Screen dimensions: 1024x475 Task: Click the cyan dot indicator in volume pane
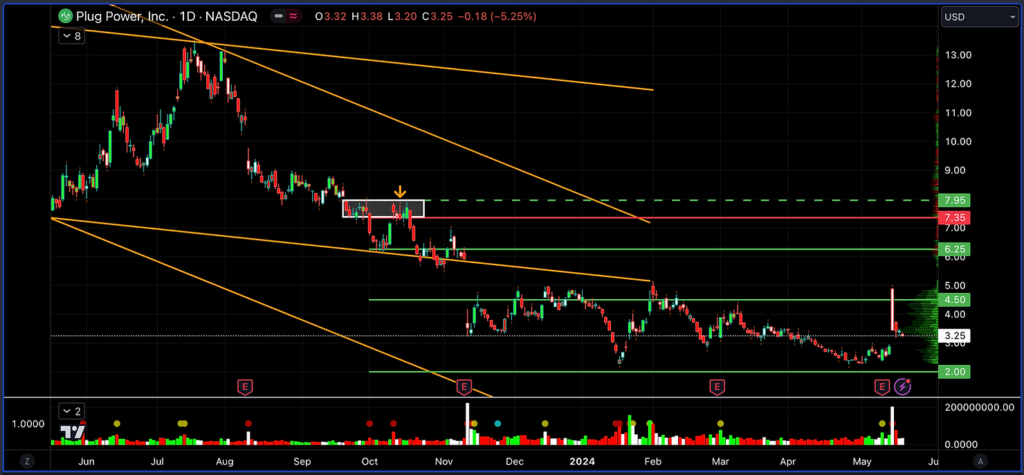[x=498, y=424]
